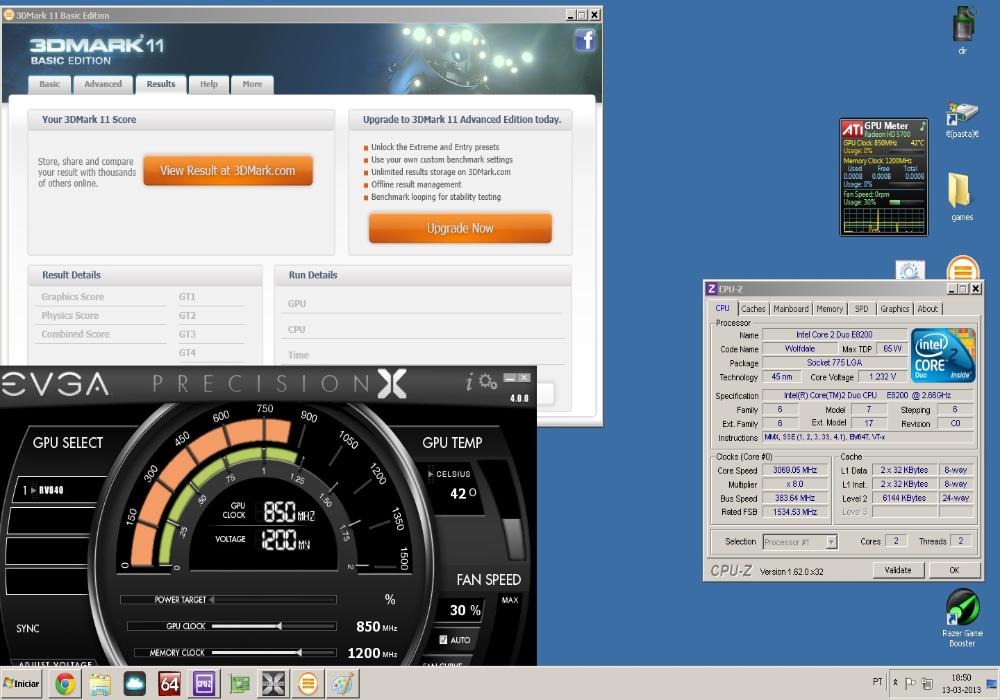Switch to Mainboard tab in CPU-Z
Viewport: 1000px width, 700px height.
click(791, 309)
